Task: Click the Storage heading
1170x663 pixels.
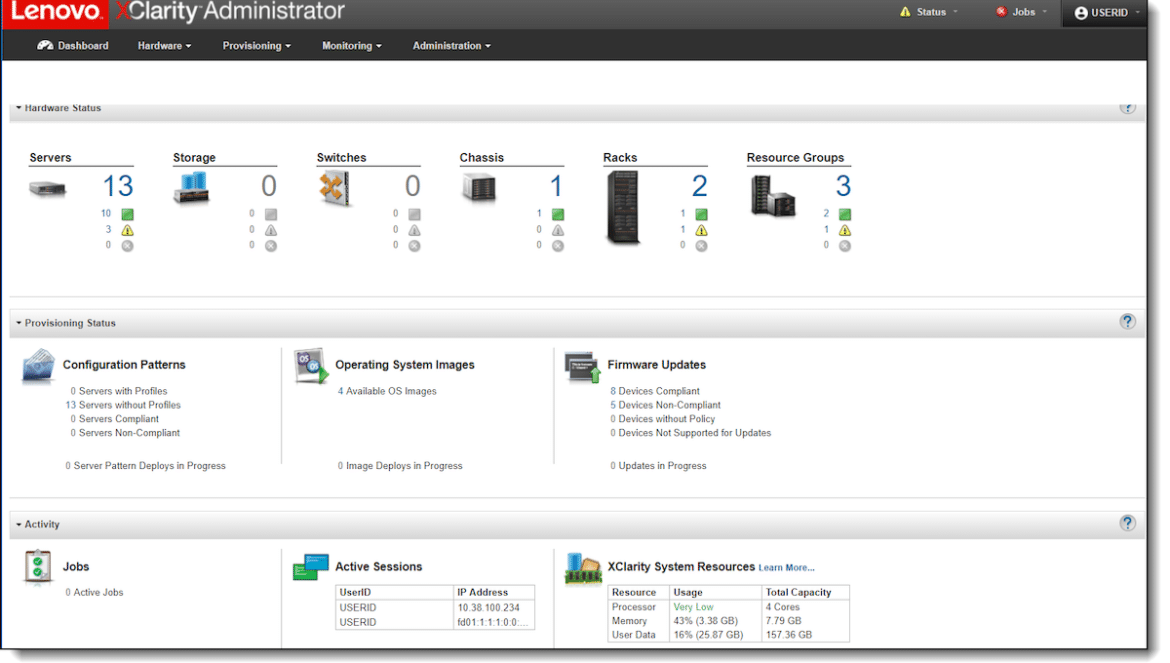Action: (x=194, y=157)
